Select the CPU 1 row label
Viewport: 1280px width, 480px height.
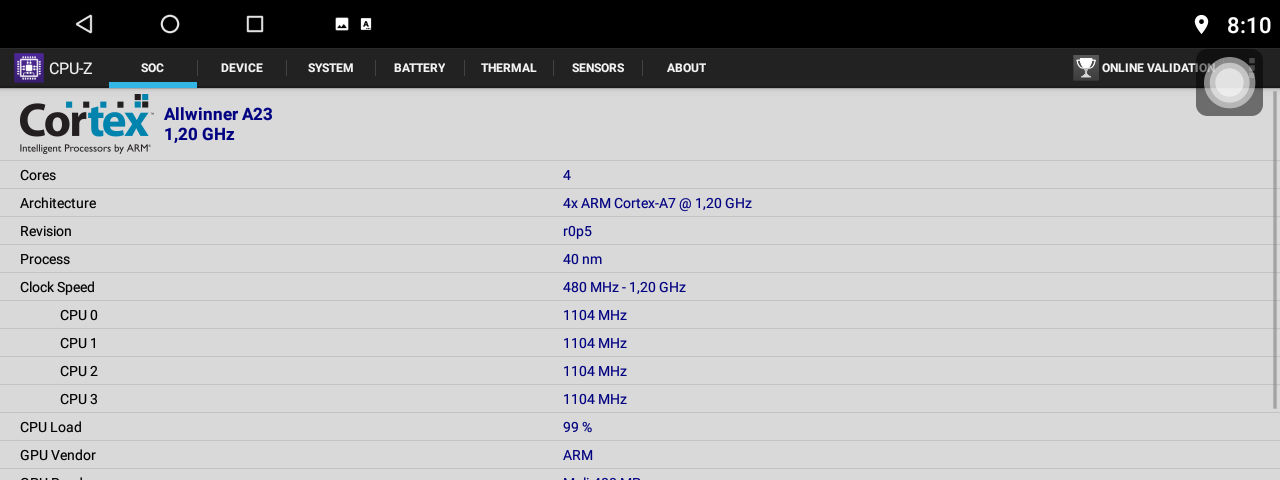tap(79, 343)
